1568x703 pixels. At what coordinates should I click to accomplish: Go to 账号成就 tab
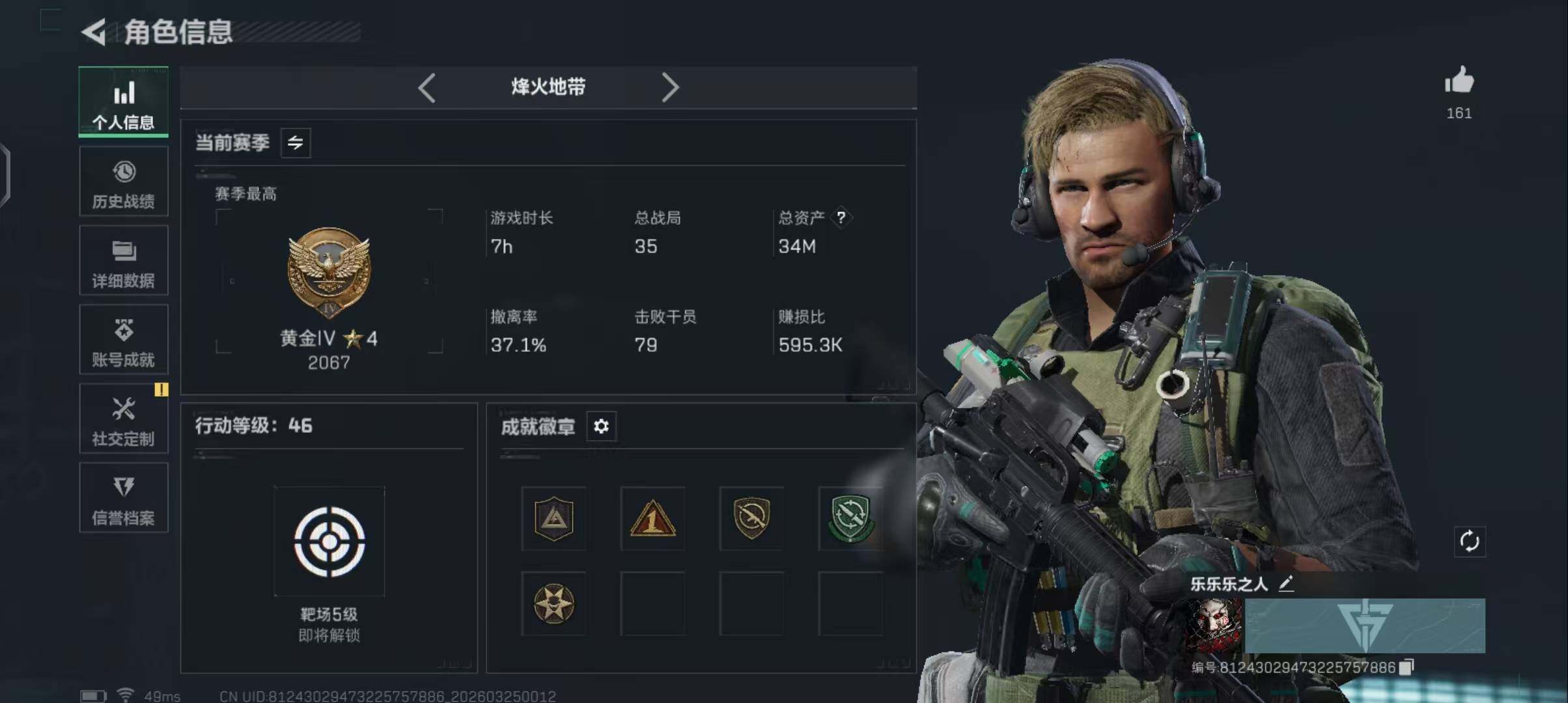tap(124, 340)
